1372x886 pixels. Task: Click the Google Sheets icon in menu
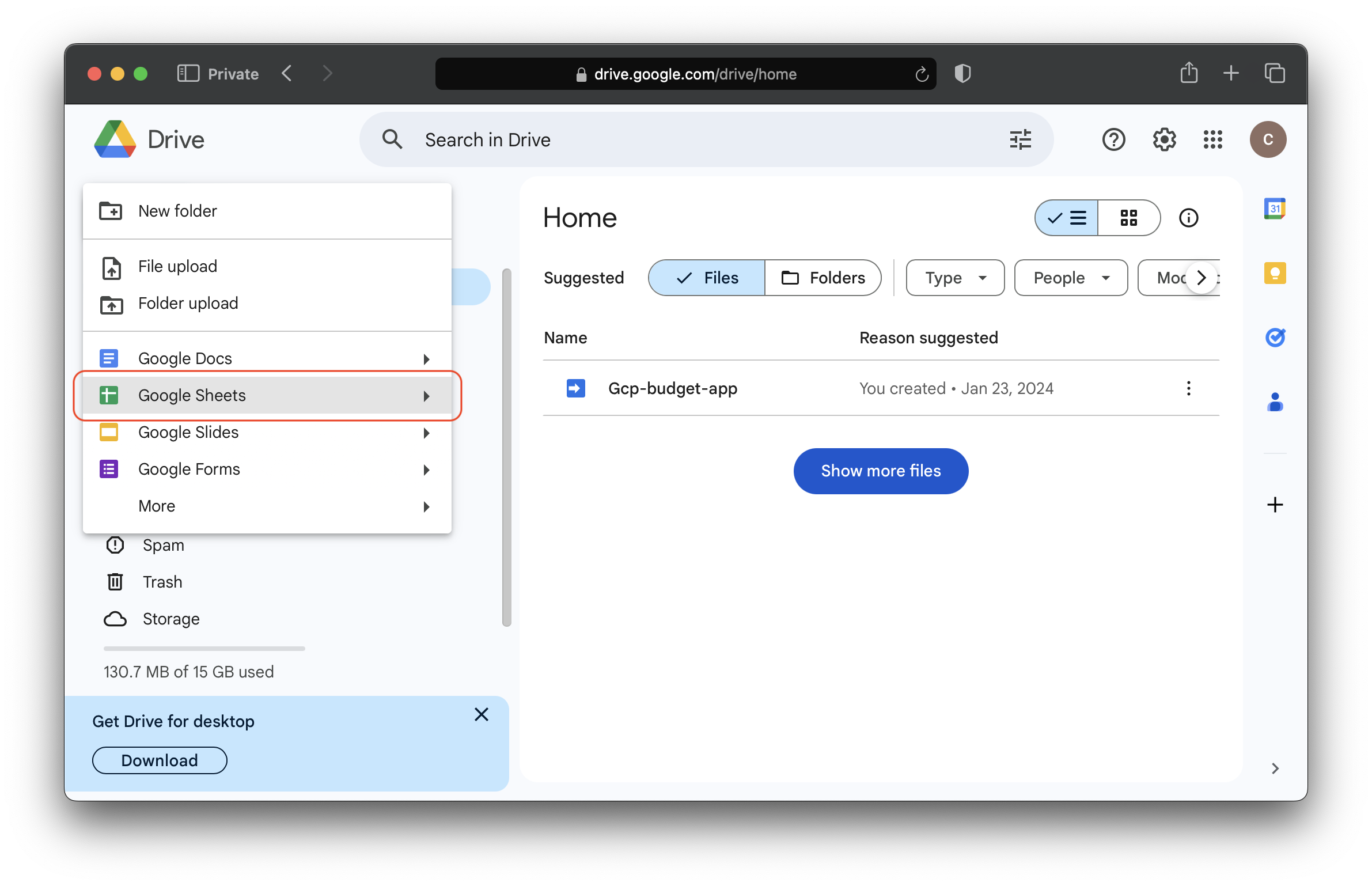coord(109,395)
